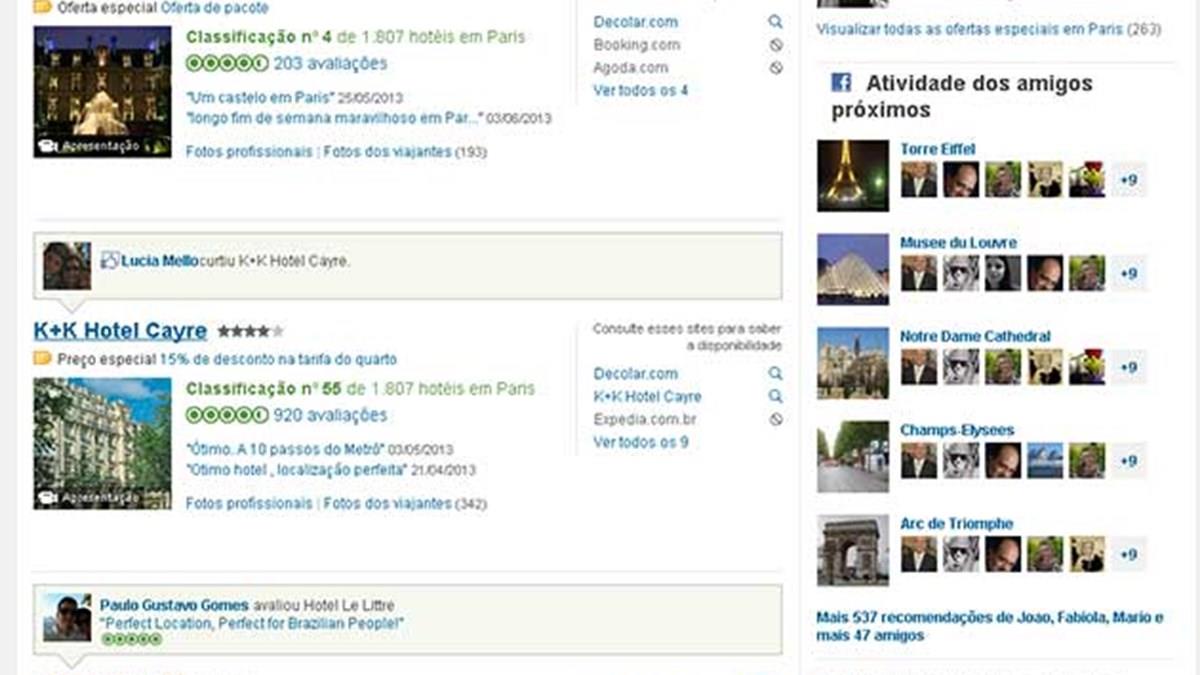Open Ver todos os 9 booking sites
This screenshot has height=675, width=1200.
coord(640,442)
